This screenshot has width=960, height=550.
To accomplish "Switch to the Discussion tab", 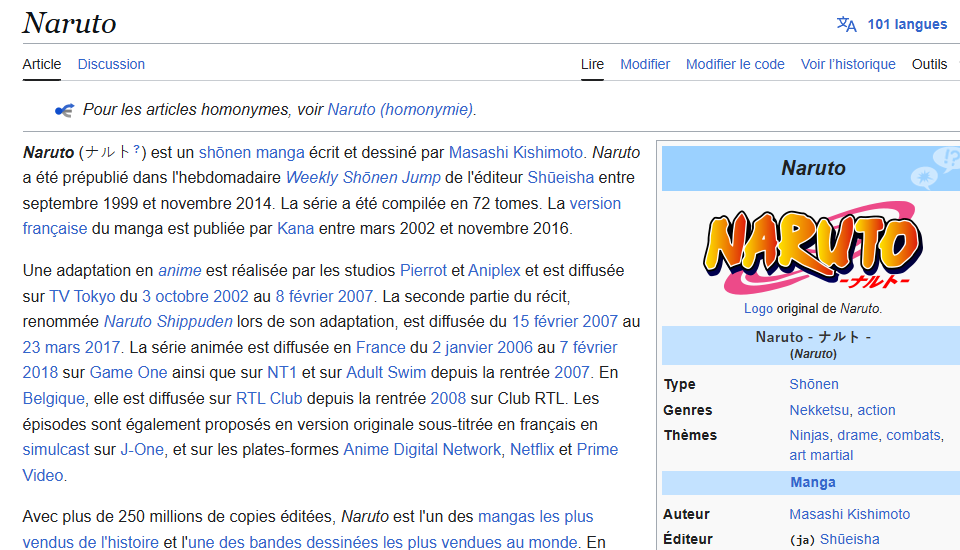I will 111,64.
